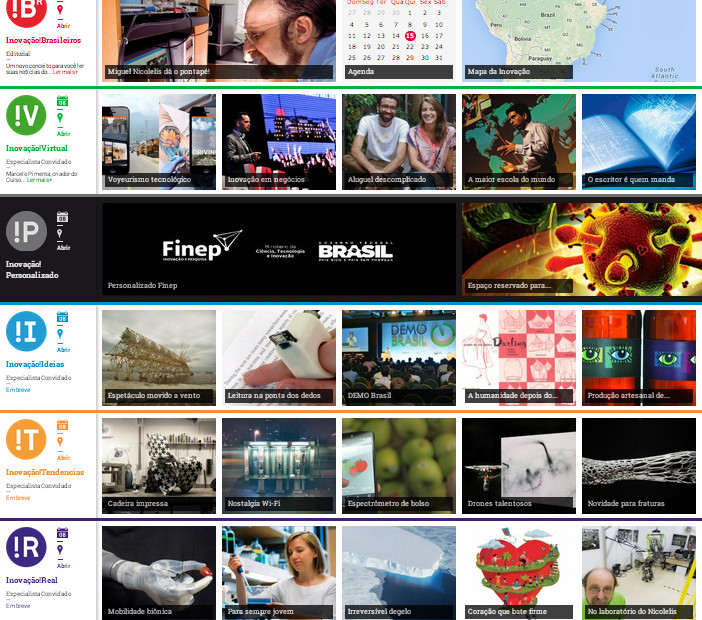The height and width of the screenshot is (620, 702).
Task: Open the Inovação!Virtual section title
Action: tap(37, 148)
